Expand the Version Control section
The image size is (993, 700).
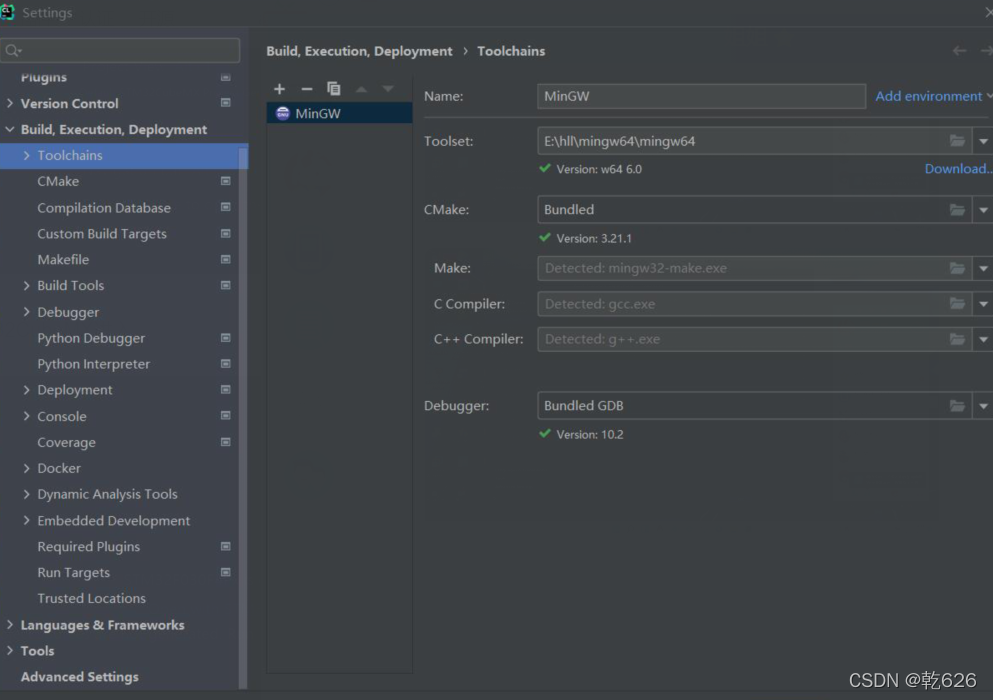[x=10, y=103]
